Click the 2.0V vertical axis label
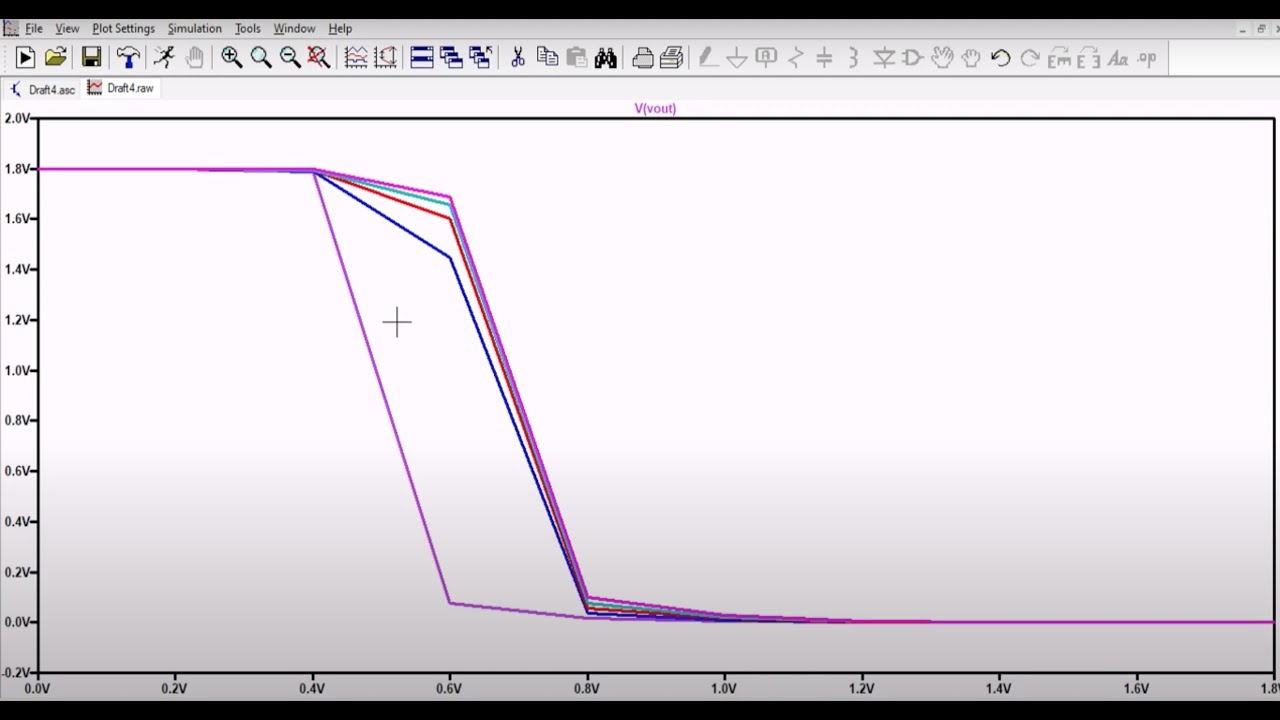1280x720 pixels. pos(18,118)
